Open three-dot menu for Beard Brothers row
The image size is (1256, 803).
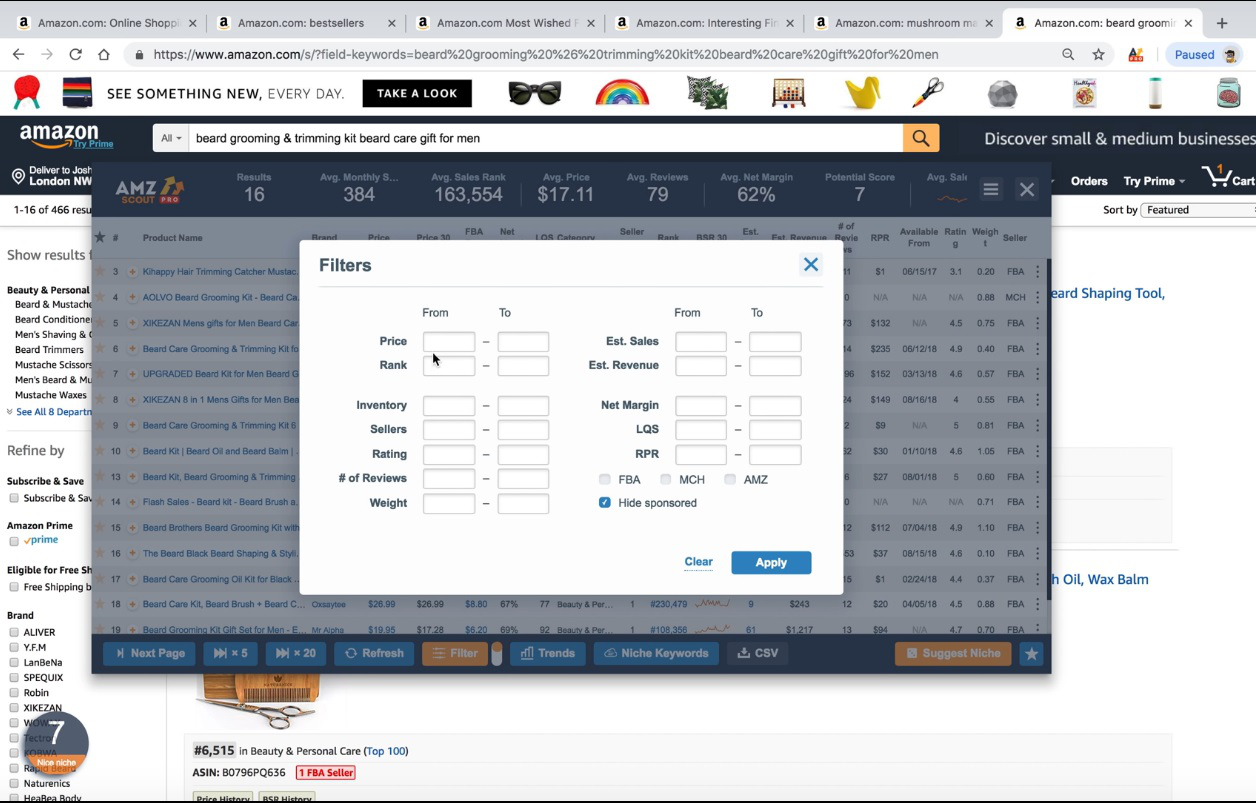pos(1038,527)
